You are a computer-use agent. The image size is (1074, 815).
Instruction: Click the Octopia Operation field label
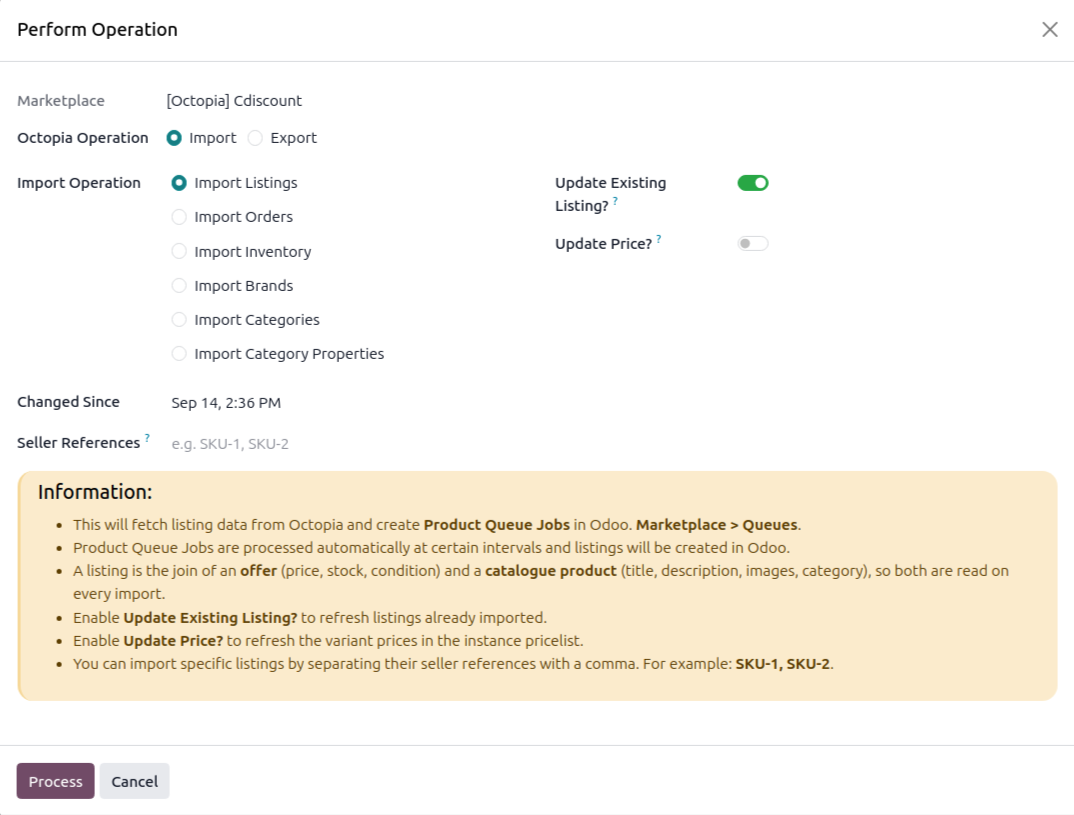82,138
